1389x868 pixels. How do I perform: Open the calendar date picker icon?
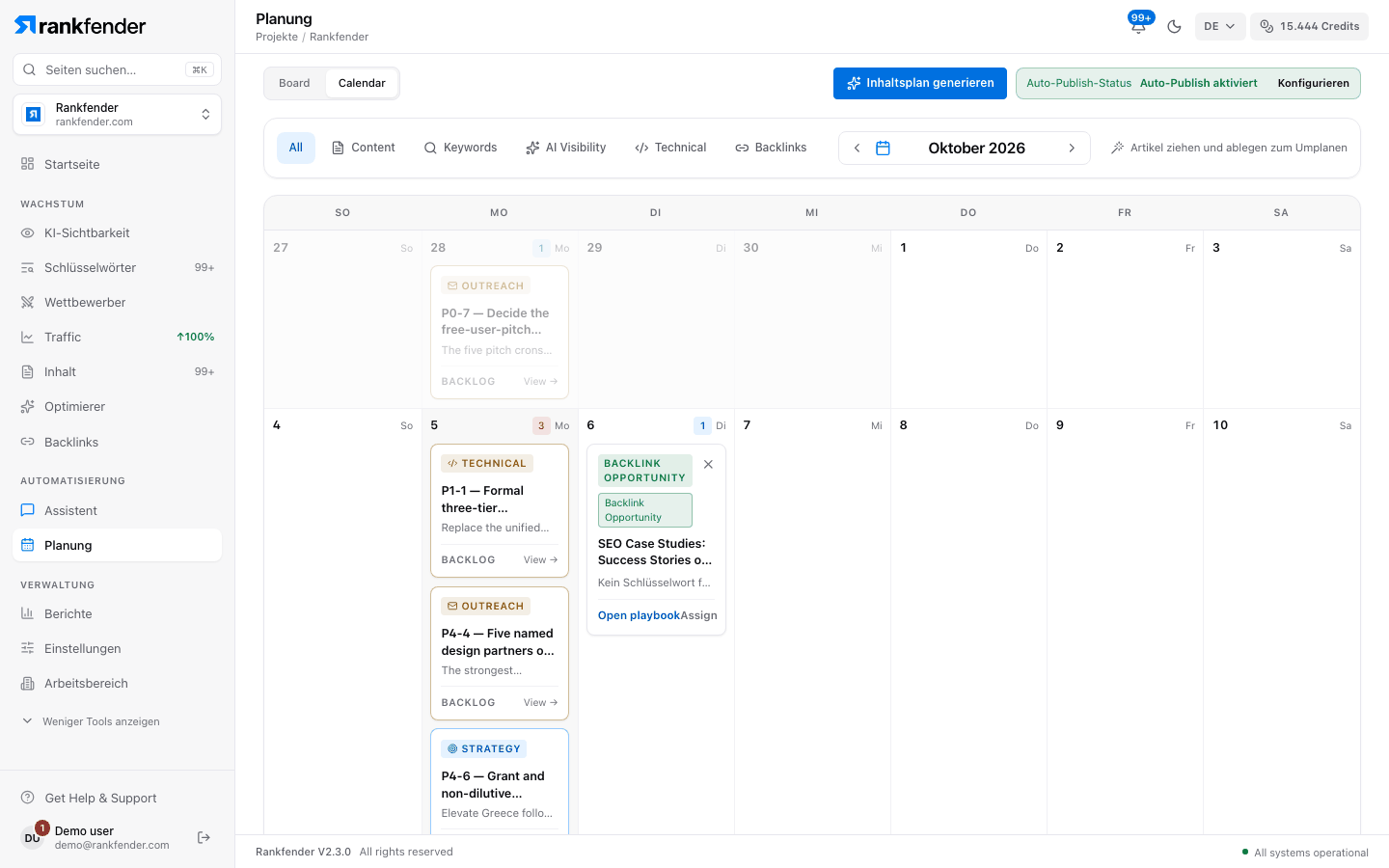tap(883, 148)
